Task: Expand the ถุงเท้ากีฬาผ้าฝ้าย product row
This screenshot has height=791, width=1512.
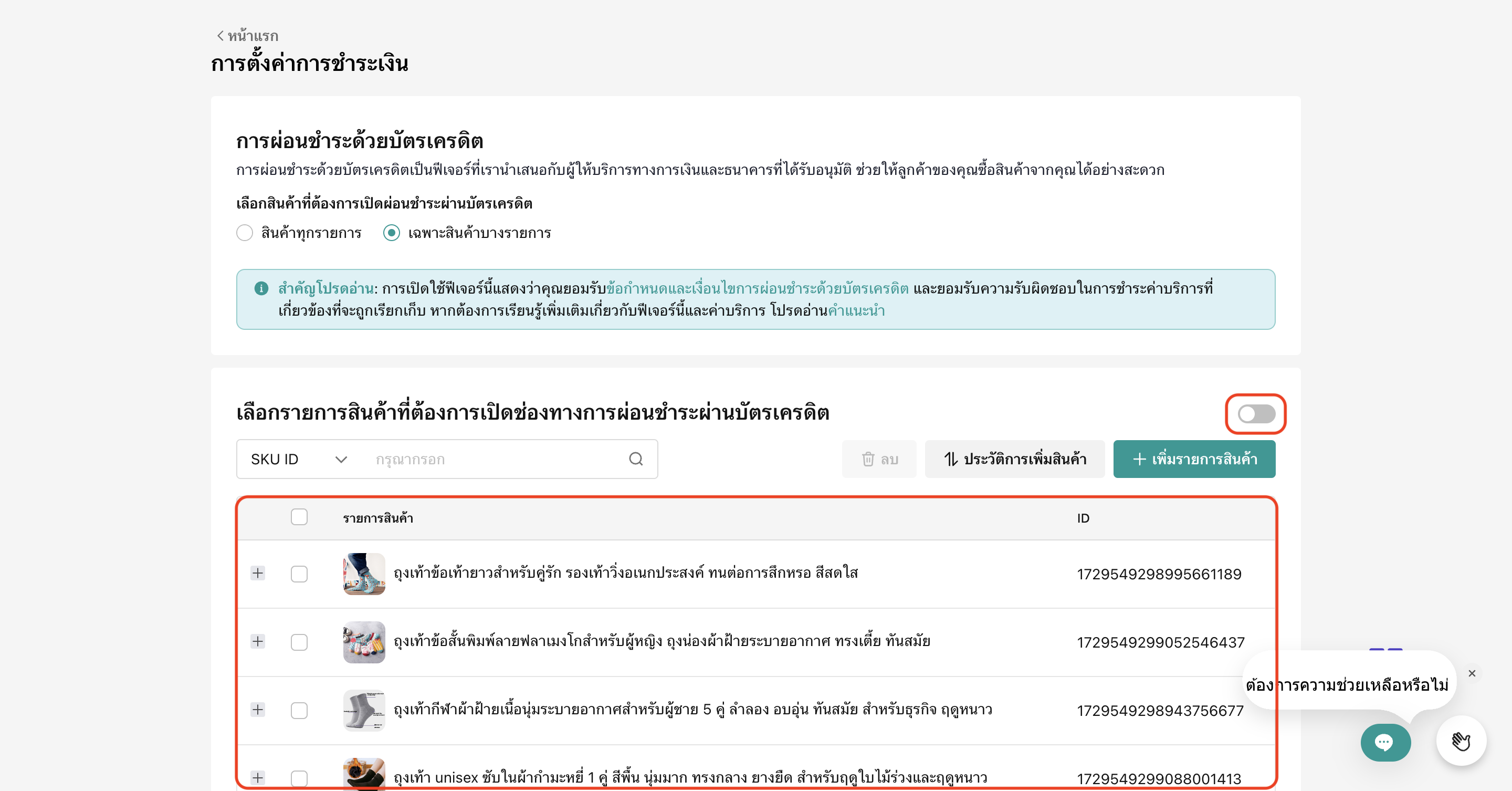Action: 258,710
